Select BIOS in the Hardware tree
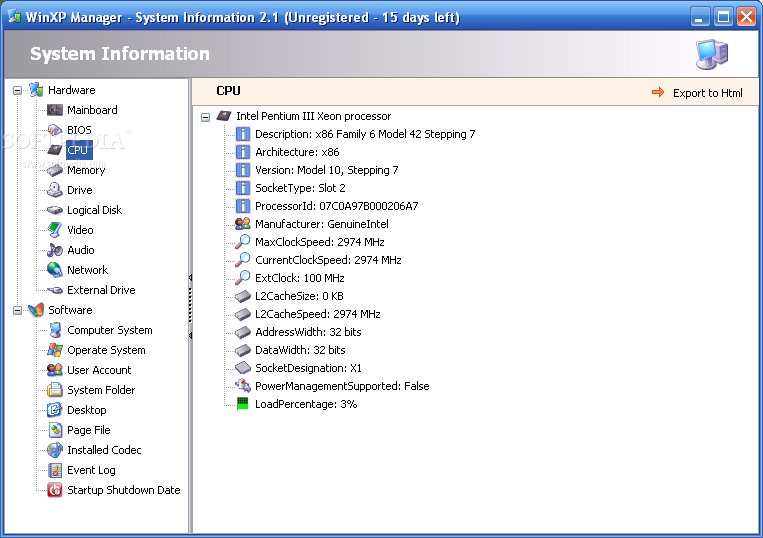763x538 pixels. tap(79, 130)
